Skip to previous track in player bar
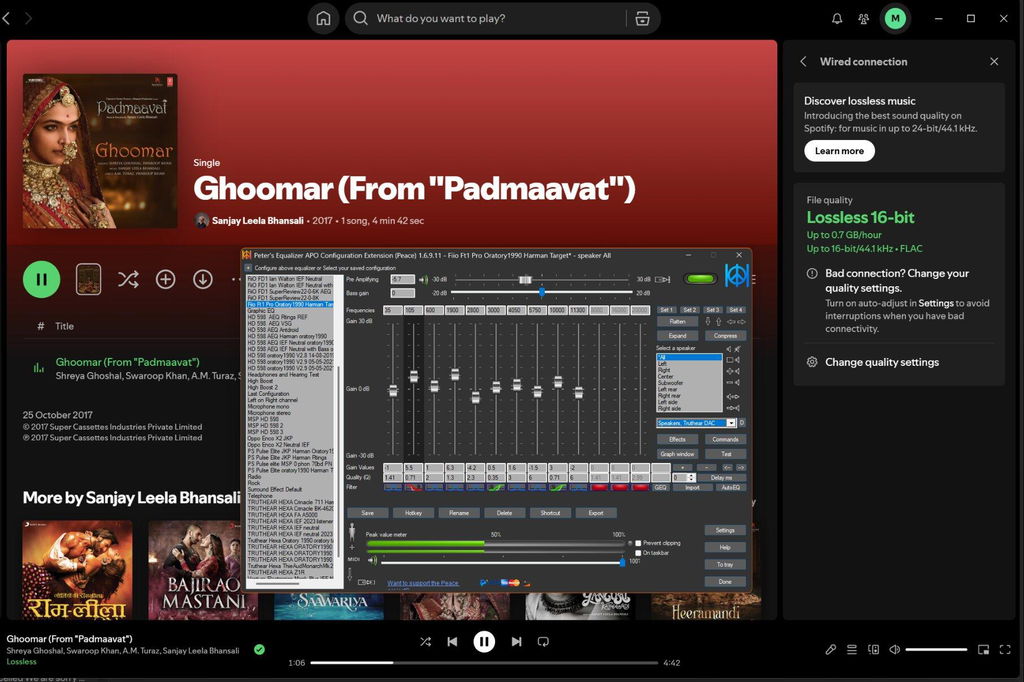Image resolution: width=1024 pixels, height=682 pixels. [x=452, y=641]
